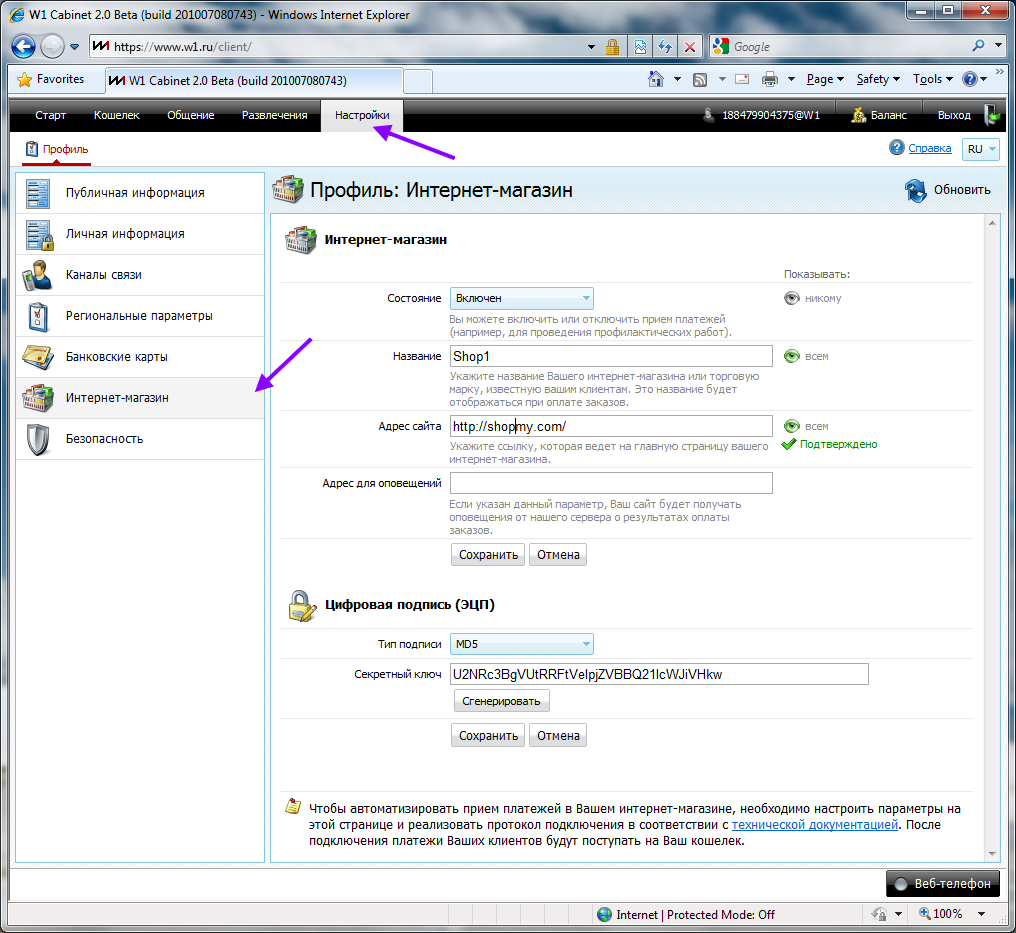This screenshot has width=1016, height=933.
Task: Expand the address bar history dropdown
Action: click(x=591, y=47)
